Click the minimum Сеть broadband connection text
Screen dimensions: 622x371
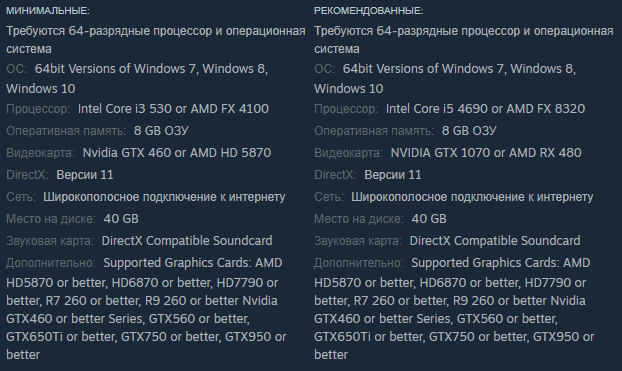[164, 197]
